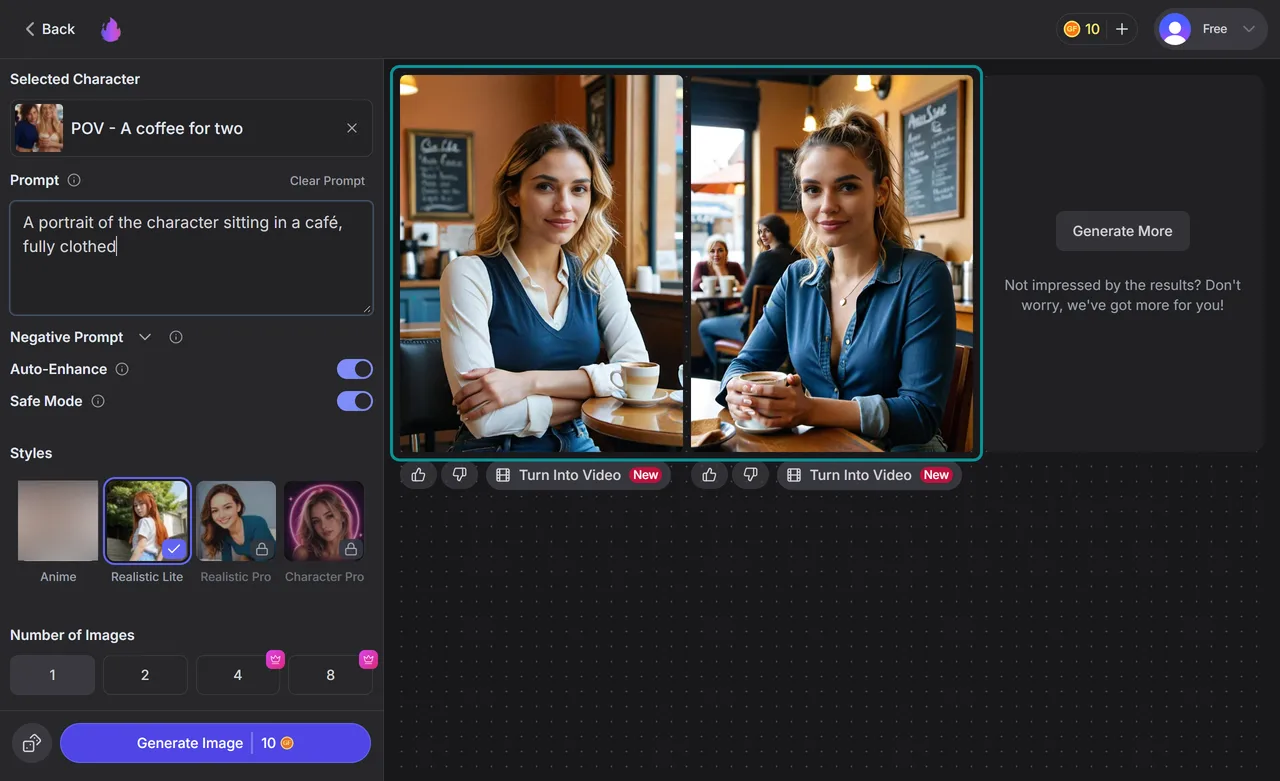Click the gold coin balance icon

[1072, 29]
